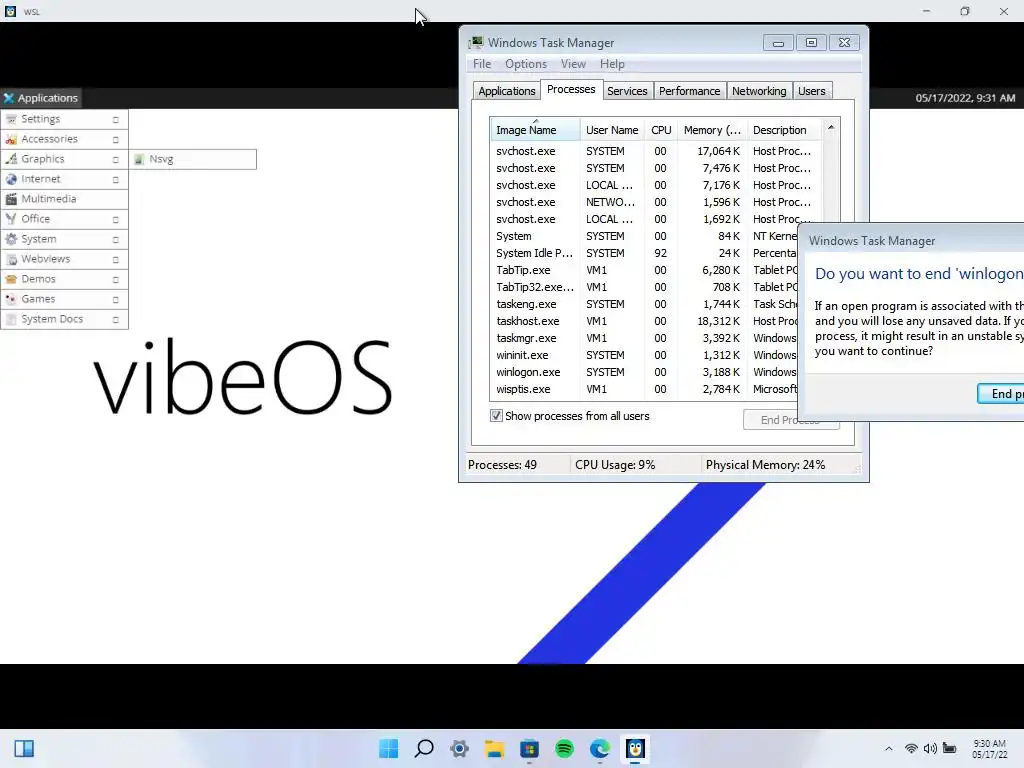Expand the Accessories submenu arrow

click(116, 140)
